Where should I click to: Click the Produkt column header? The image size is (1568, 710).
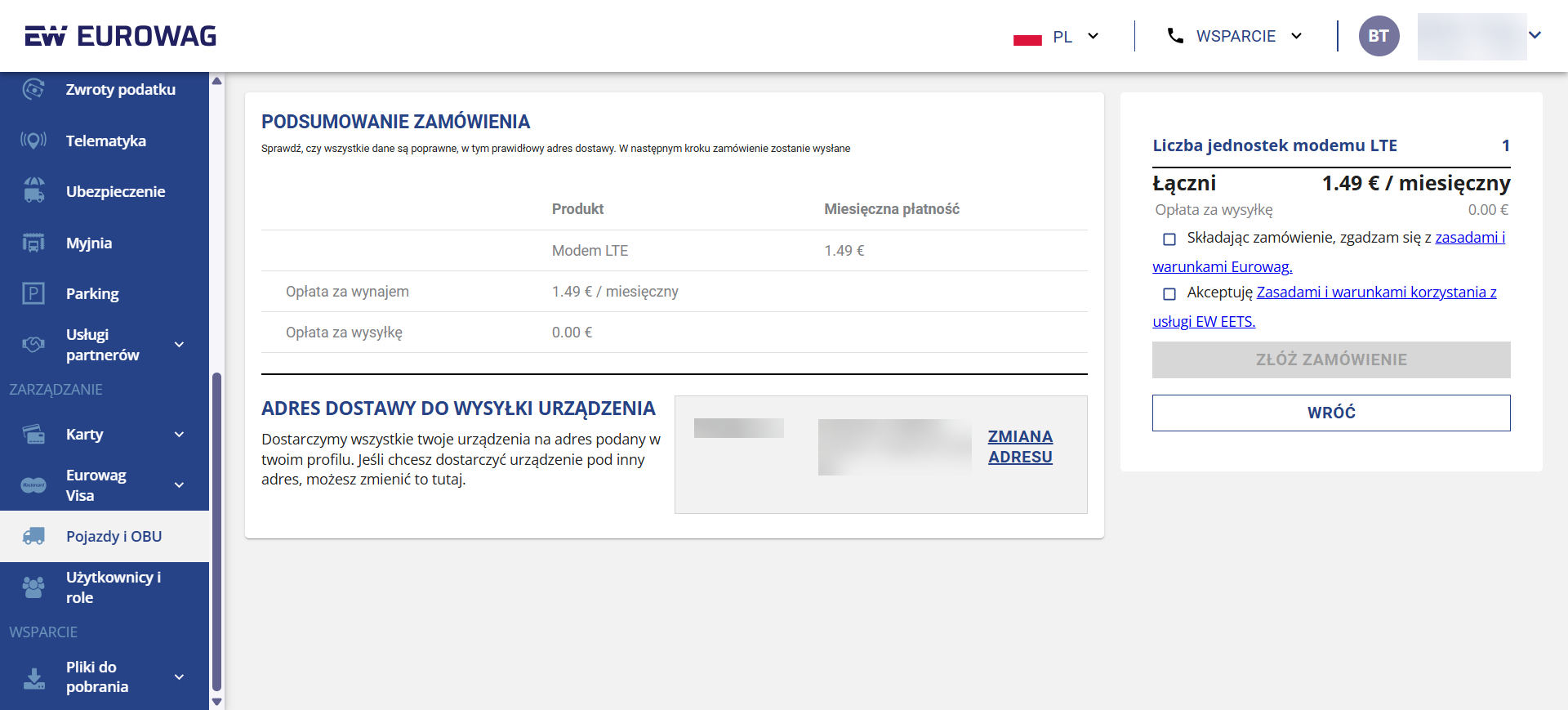(x=577, y=209)
